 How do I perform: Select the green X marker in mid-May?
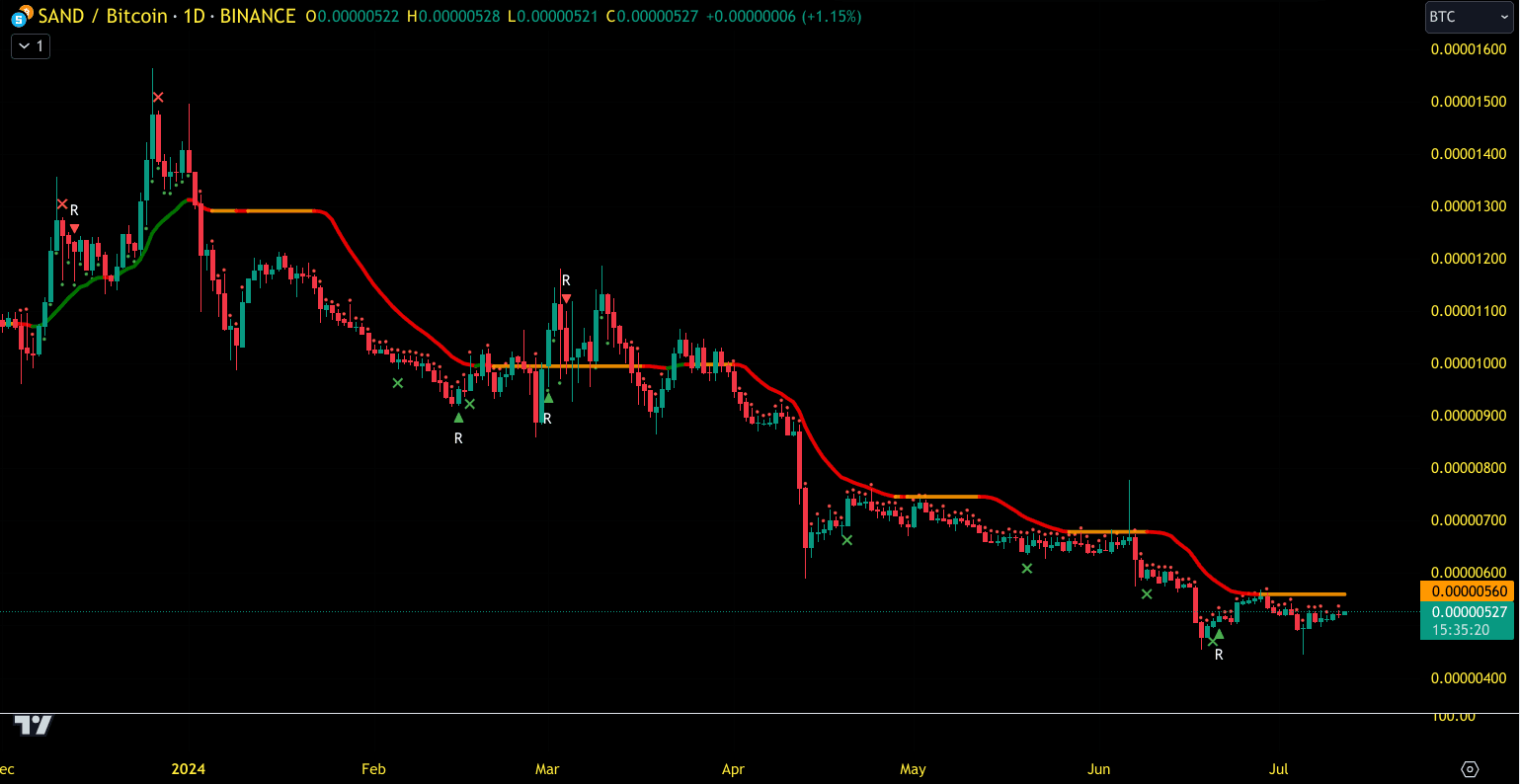click(1026, 568)
